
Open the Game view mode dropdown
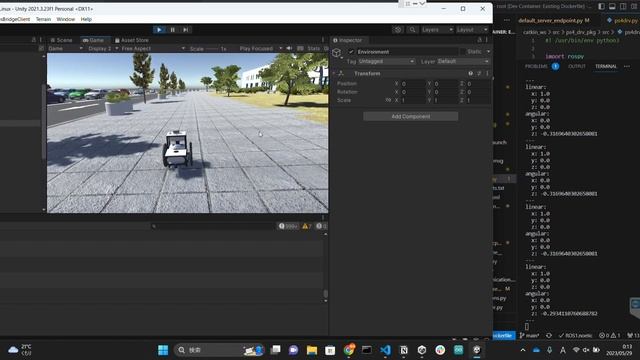65,49
